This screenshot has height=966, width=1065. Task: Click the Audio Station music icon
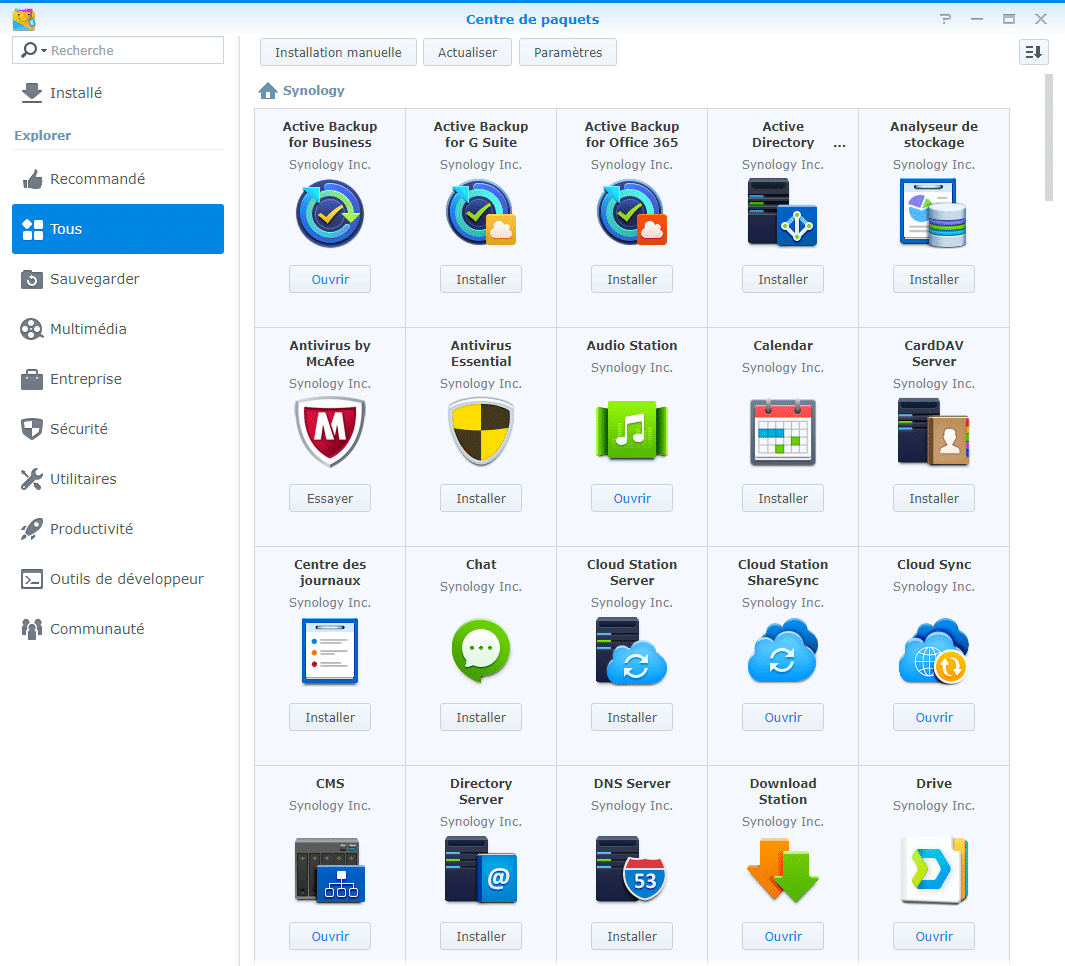632,431
